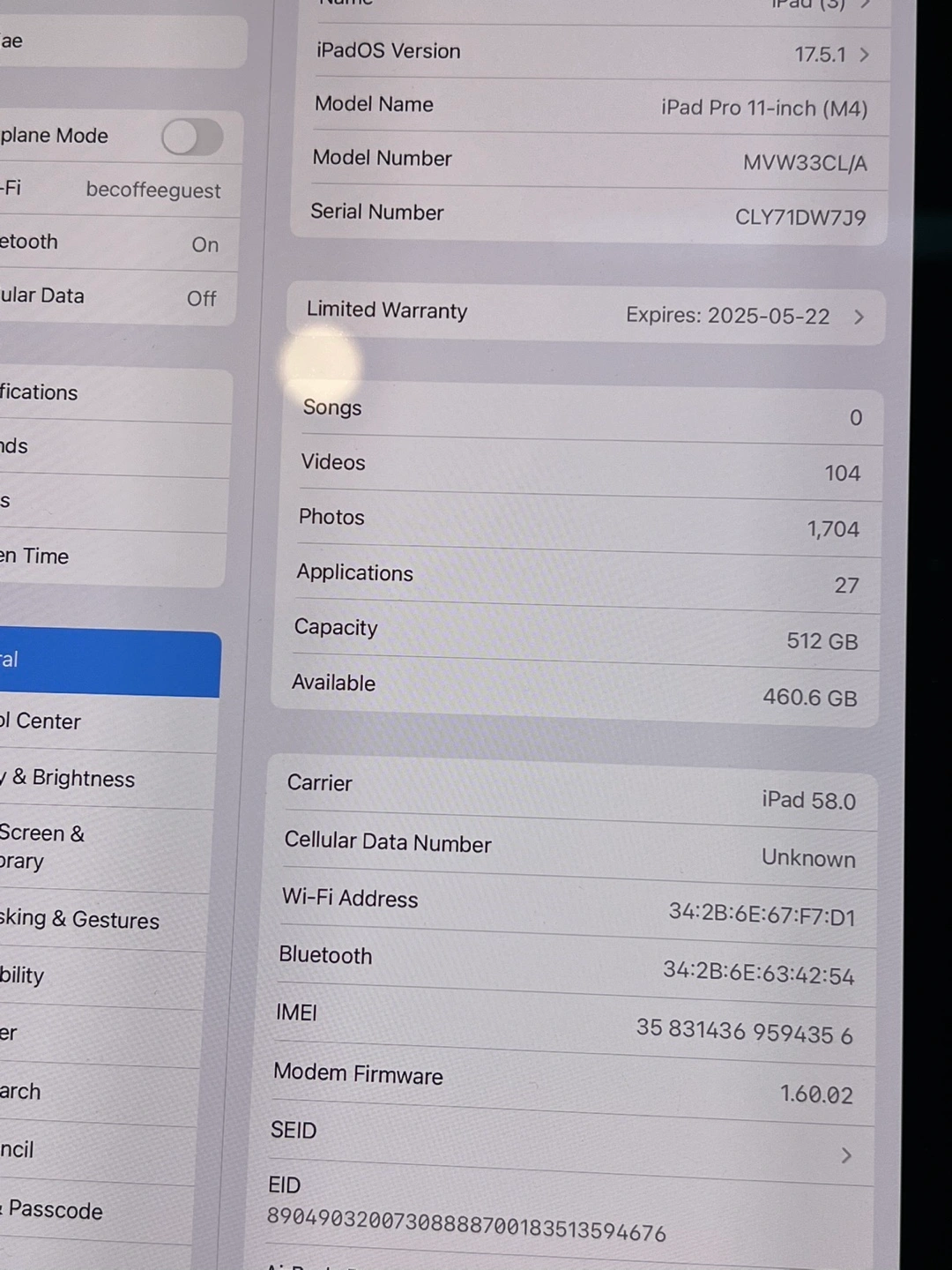The height and width of the screenshot is (1270, 952).
Task: Open Passcode settings row
Action: (x=97, y=1211)
